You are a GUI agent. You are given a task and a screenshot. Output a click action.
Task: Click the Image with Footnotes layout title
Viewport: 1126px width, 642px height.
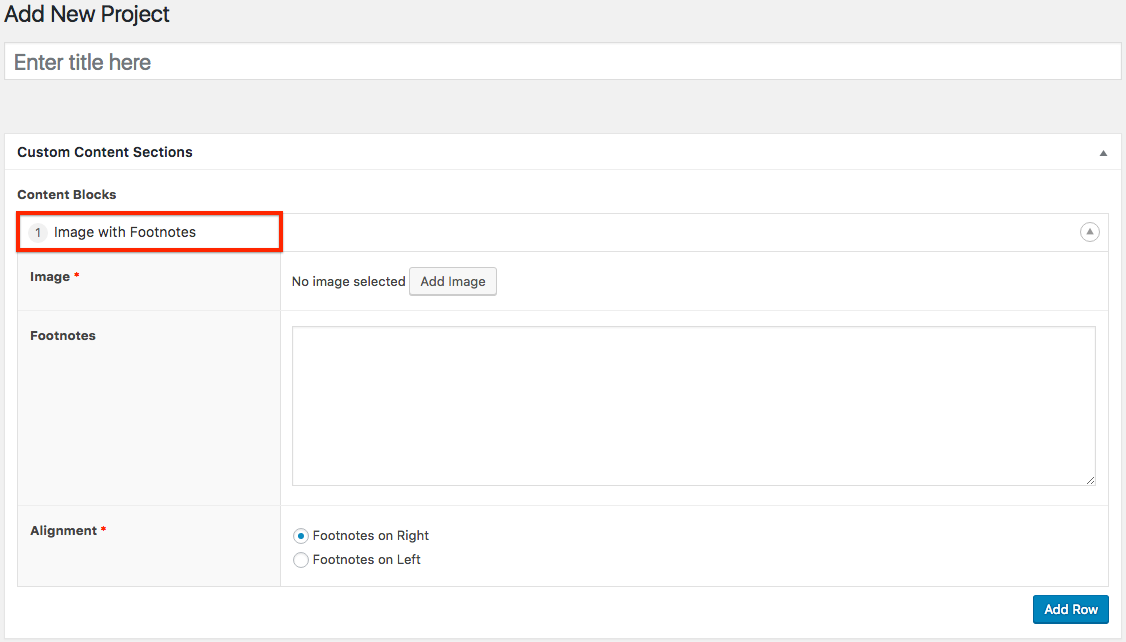coord(125,232)
